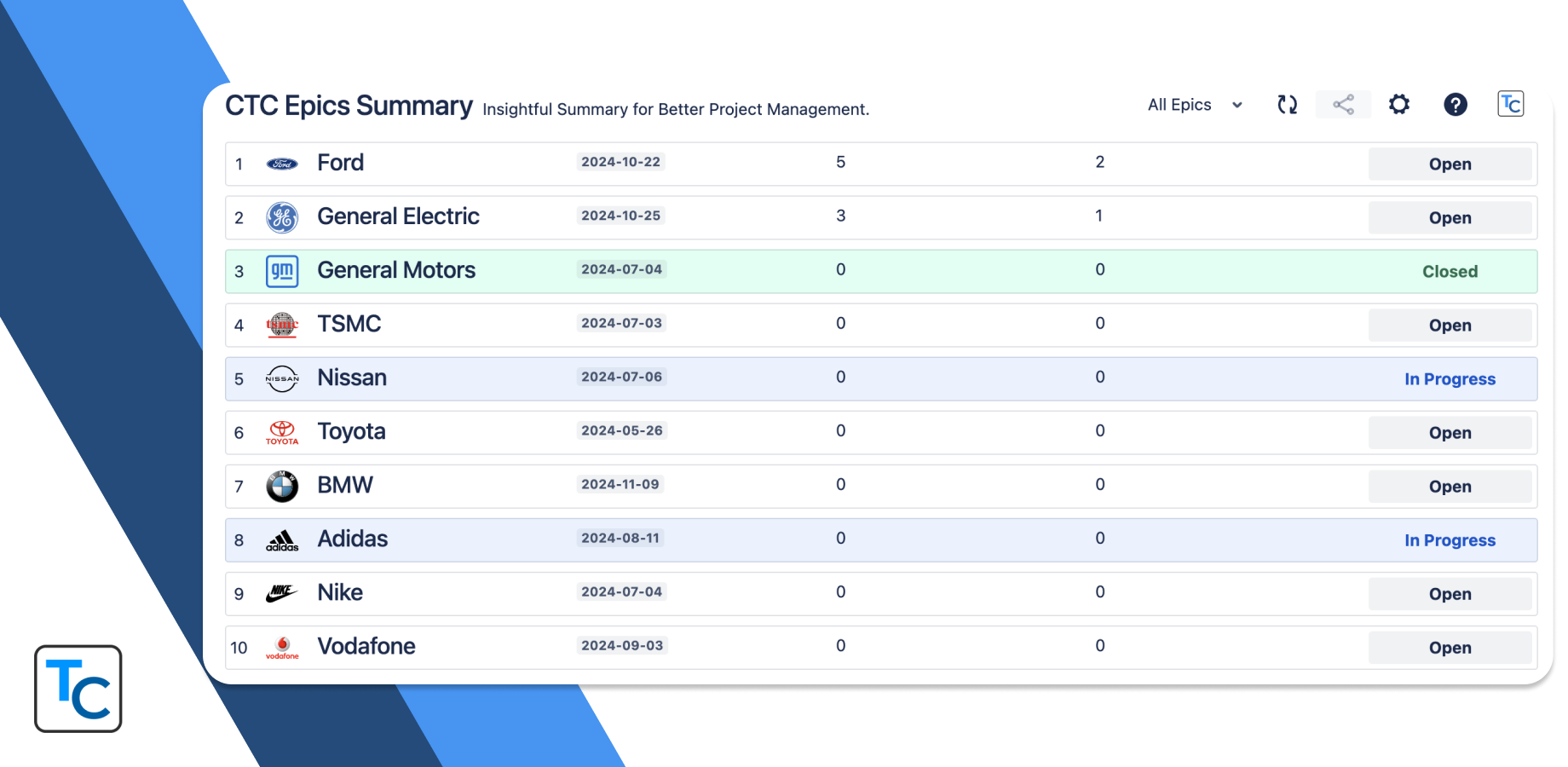This screenshot has height=767, width=1568.
Task: Click the Open status for TSMC
Action: (1450, 325)
